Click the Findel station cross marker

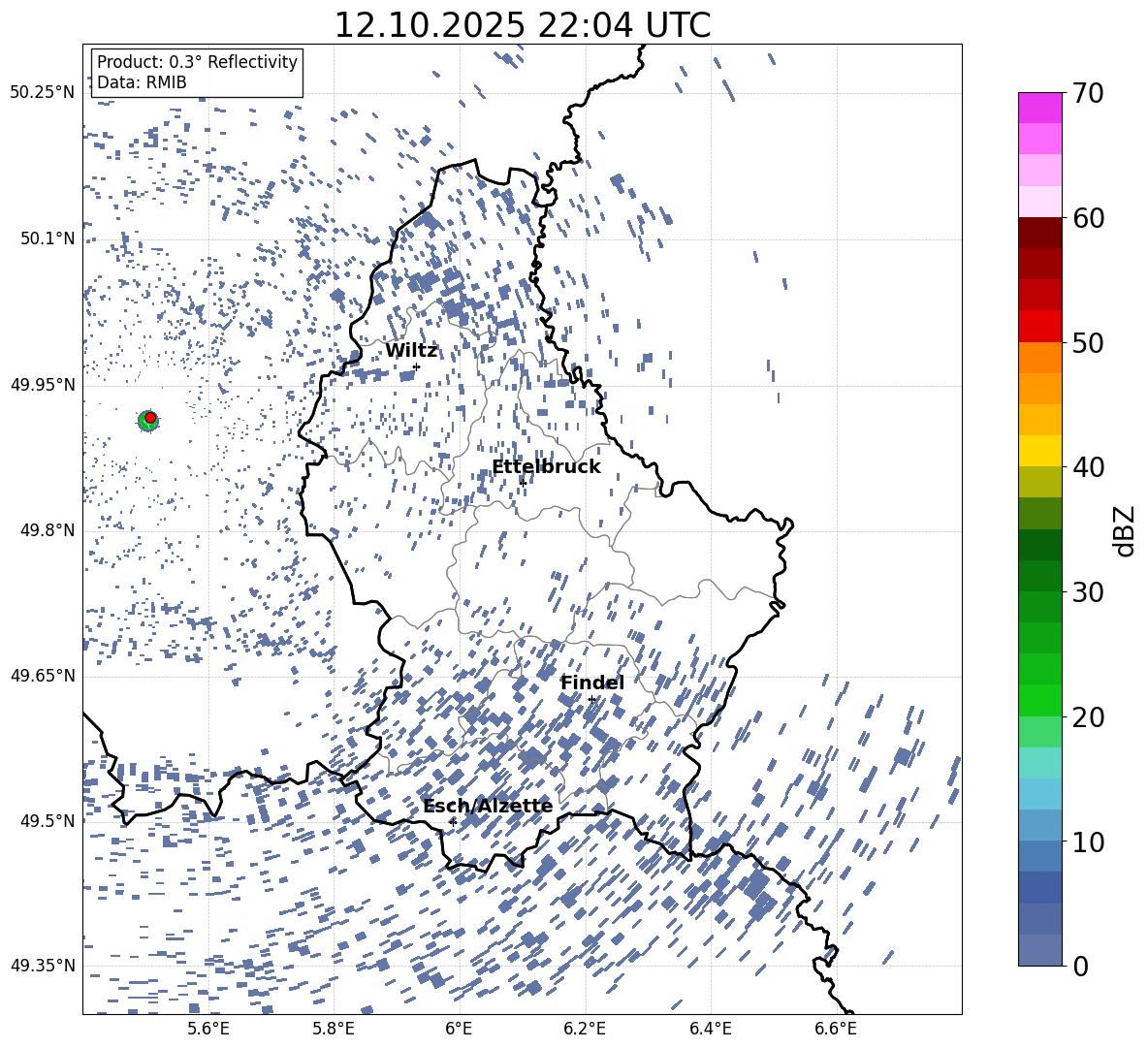click(x=591, y=700)
